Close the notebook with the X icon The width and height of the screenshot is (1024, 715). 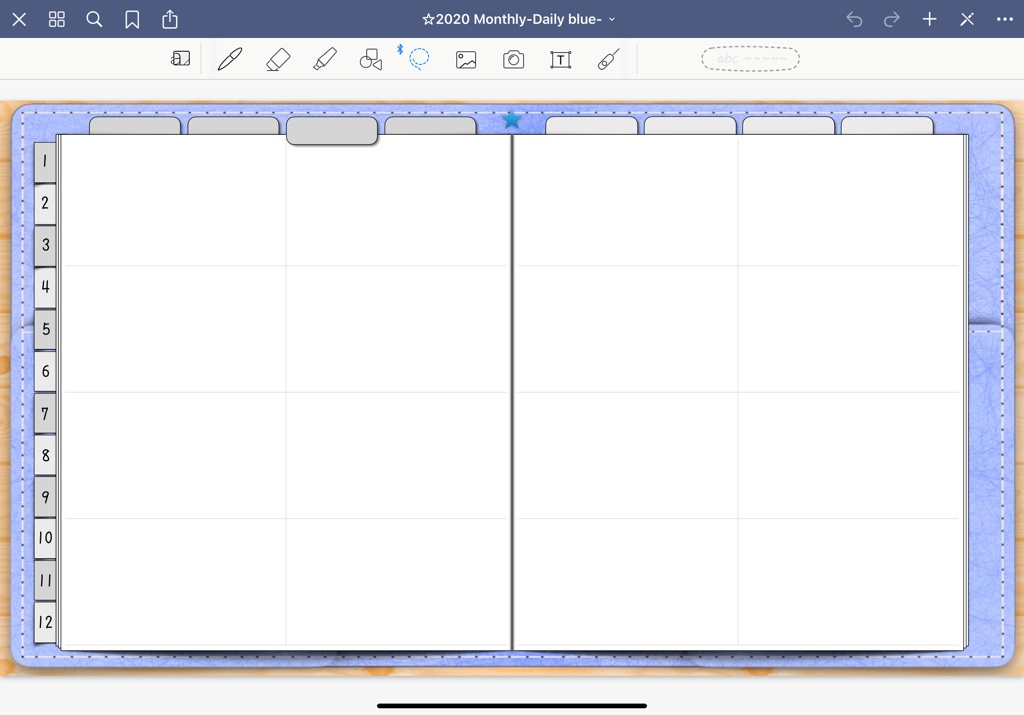tap(19, 20)
